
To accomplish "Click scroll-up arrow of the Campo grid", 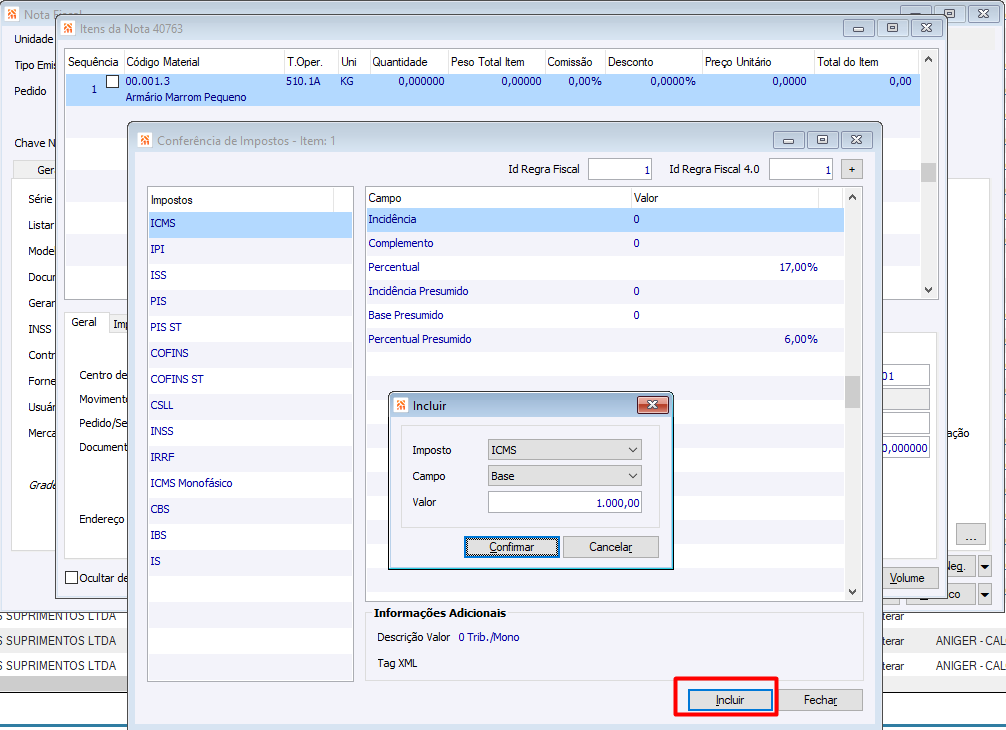I will click(x=852, y=197).
